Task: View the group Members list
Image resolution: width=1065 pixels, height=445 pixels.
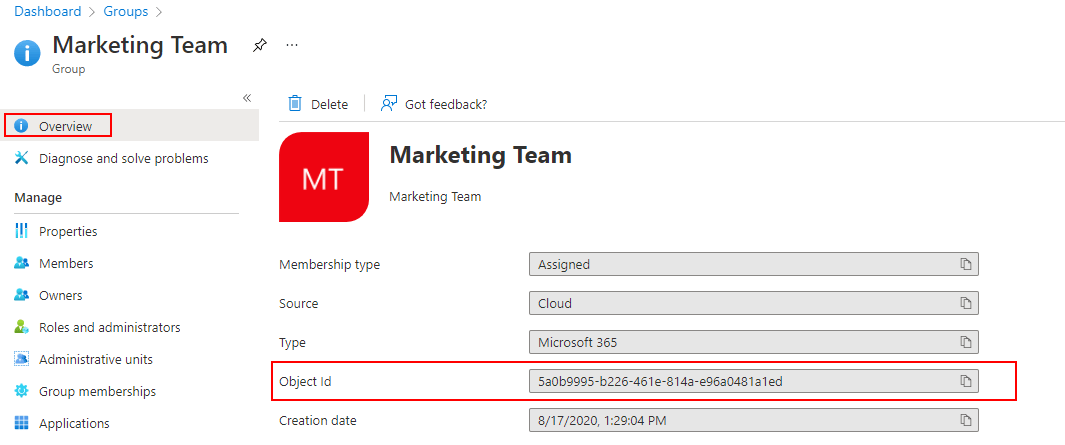Action: (x=66, y=263)
